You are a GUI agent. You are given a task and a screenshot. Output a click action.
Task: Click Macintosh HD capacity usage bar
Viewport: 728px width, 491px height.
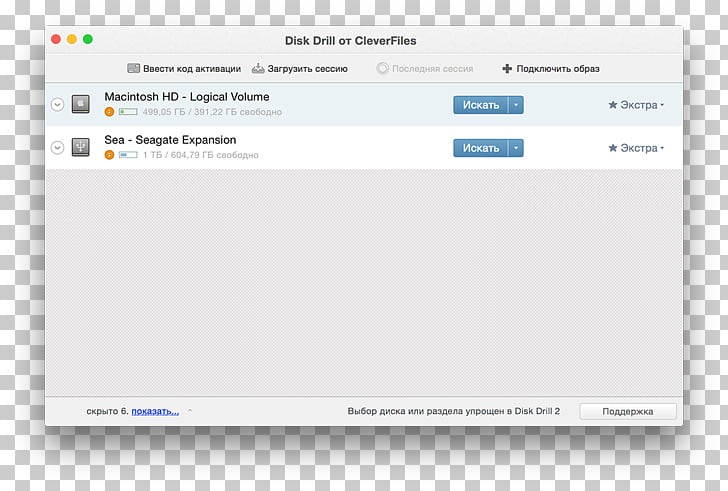(128, 111)
